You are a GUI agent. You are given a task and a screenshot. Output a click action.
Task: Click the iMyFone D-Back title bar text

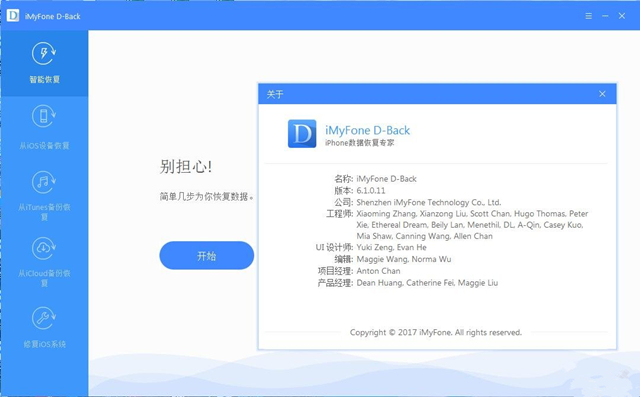click(52, 16)
